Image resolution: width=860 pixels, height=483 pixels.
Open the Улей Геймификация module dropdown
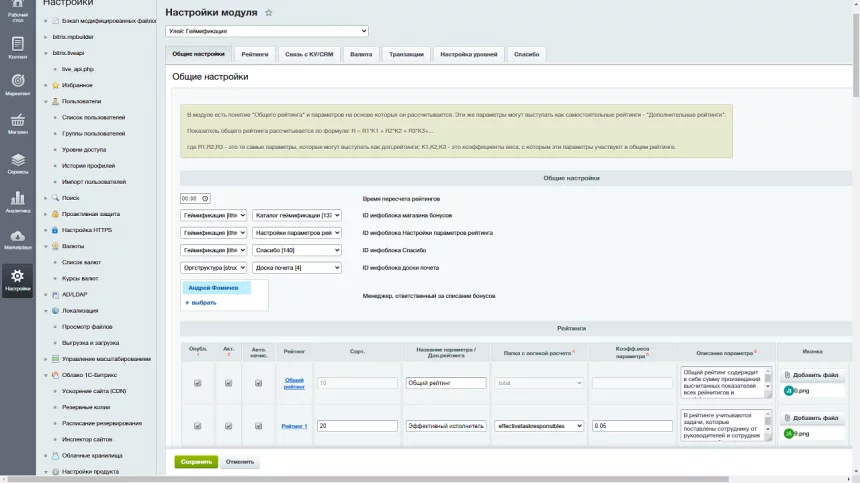(267, 31)
